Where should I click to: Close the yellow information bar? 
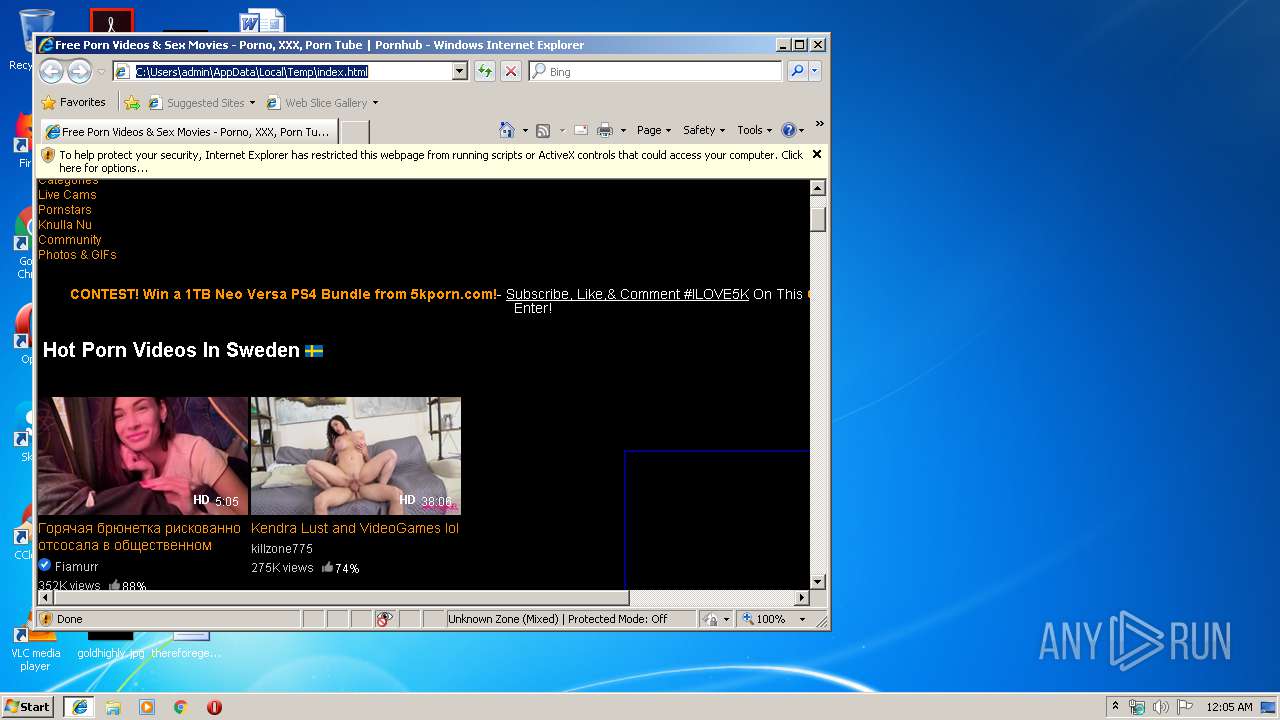click(817, 154)
